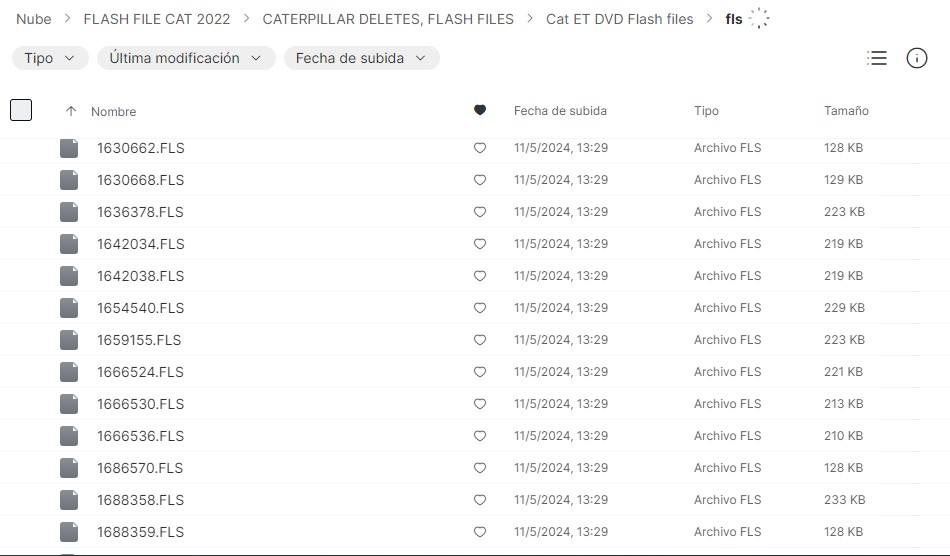Switch to list view layout icon

(x=877, y=58)
